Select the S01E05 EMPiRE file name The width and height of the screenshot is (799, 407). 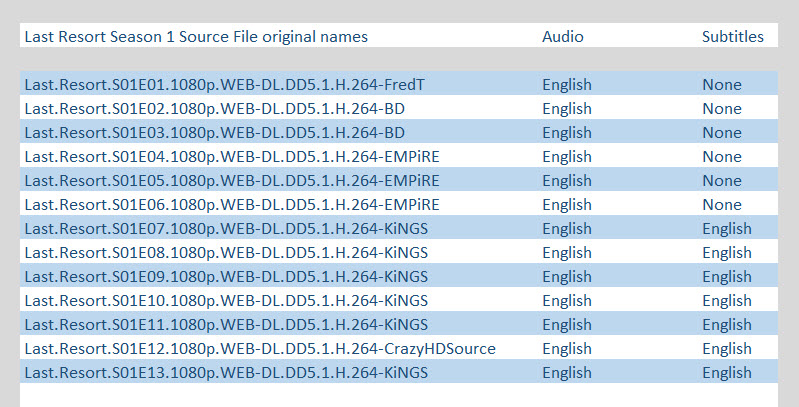[x=232, y=180]
